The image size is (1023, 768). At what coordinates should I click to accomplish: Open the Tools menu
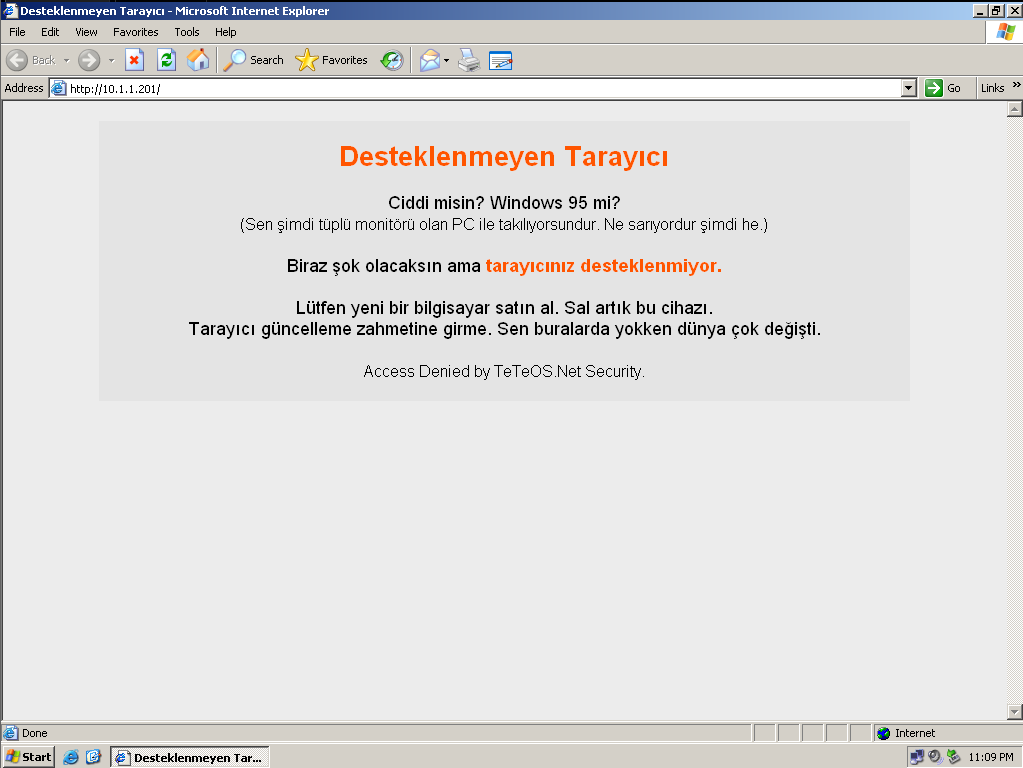click(x=187, y=32)
